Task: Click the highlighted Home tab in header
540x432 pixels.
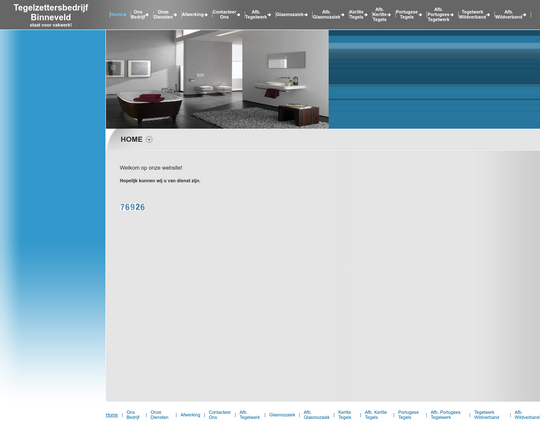Action: 116,14
